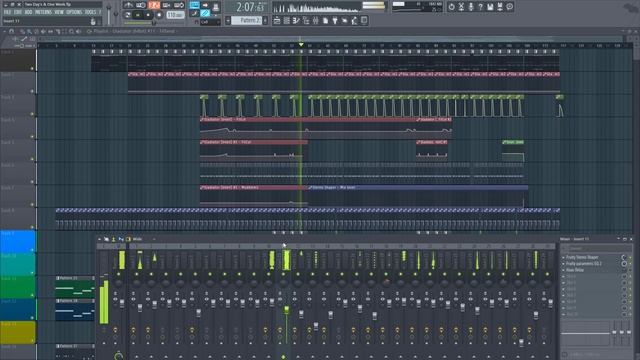Toggle the blue link icon in toolbar

coord(205,13)
